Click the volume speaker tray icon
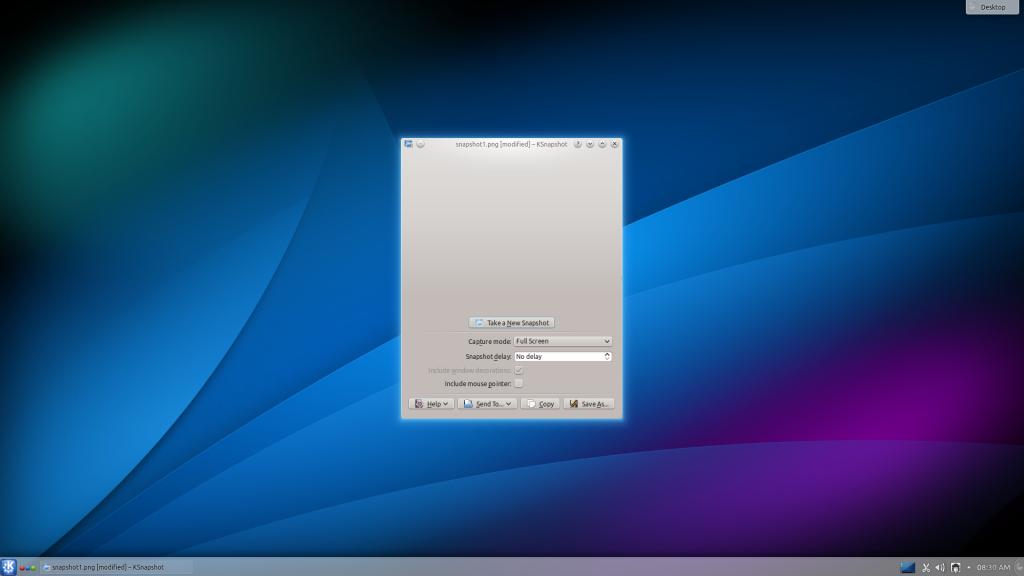Screen dimensions: 1024x576 click(940, 568)
